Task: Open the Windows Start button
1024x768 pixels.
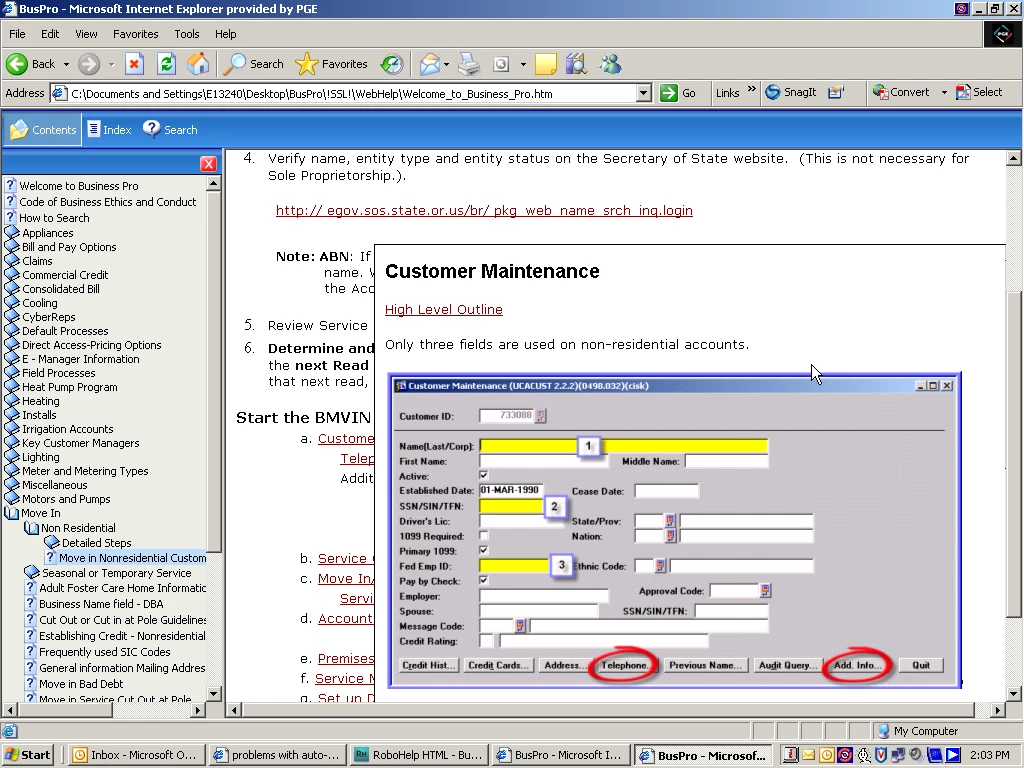Action: pyautogui.click(x=27, y=755)
